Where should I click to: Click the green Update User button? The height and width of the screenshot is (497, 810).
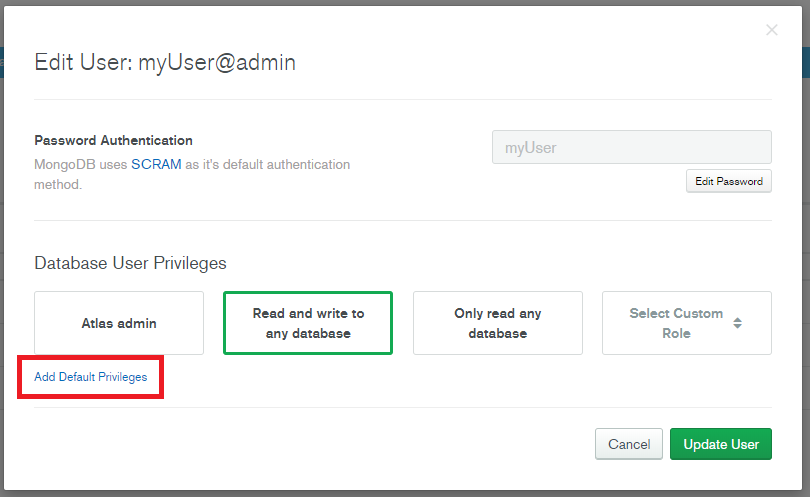point(720,444)
